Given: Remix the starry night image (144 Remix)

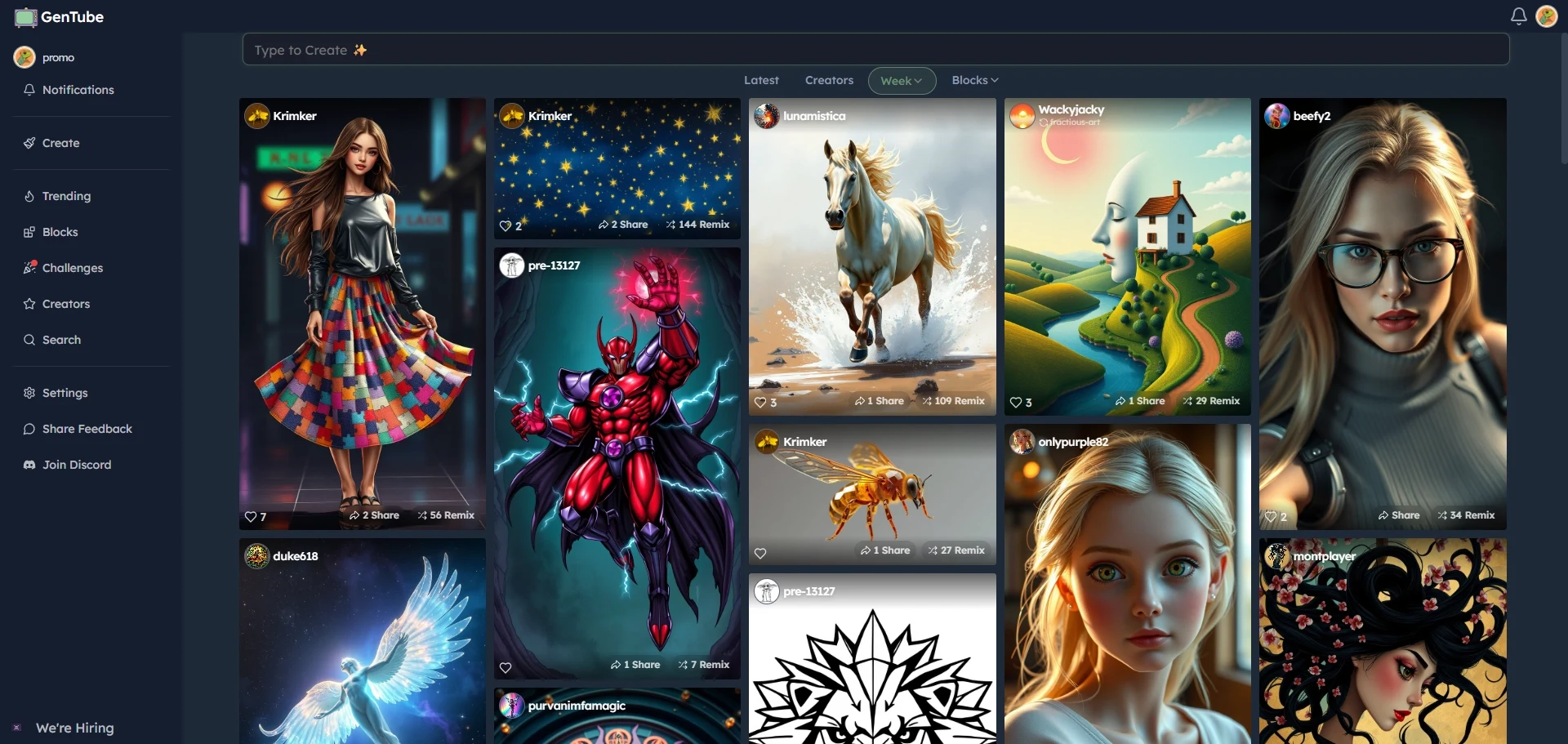Looking at the screenshot, I should pos(697,225).
